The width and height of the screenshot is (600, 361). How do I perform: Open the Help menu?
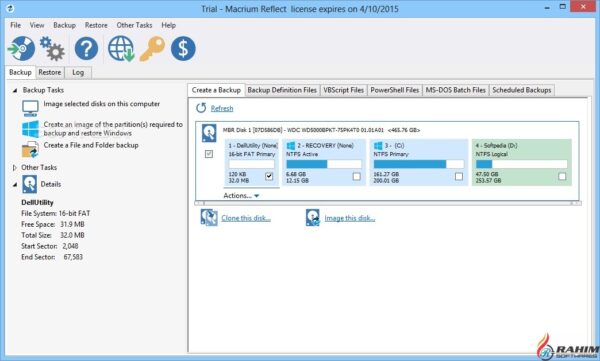[x=168, y=25]
